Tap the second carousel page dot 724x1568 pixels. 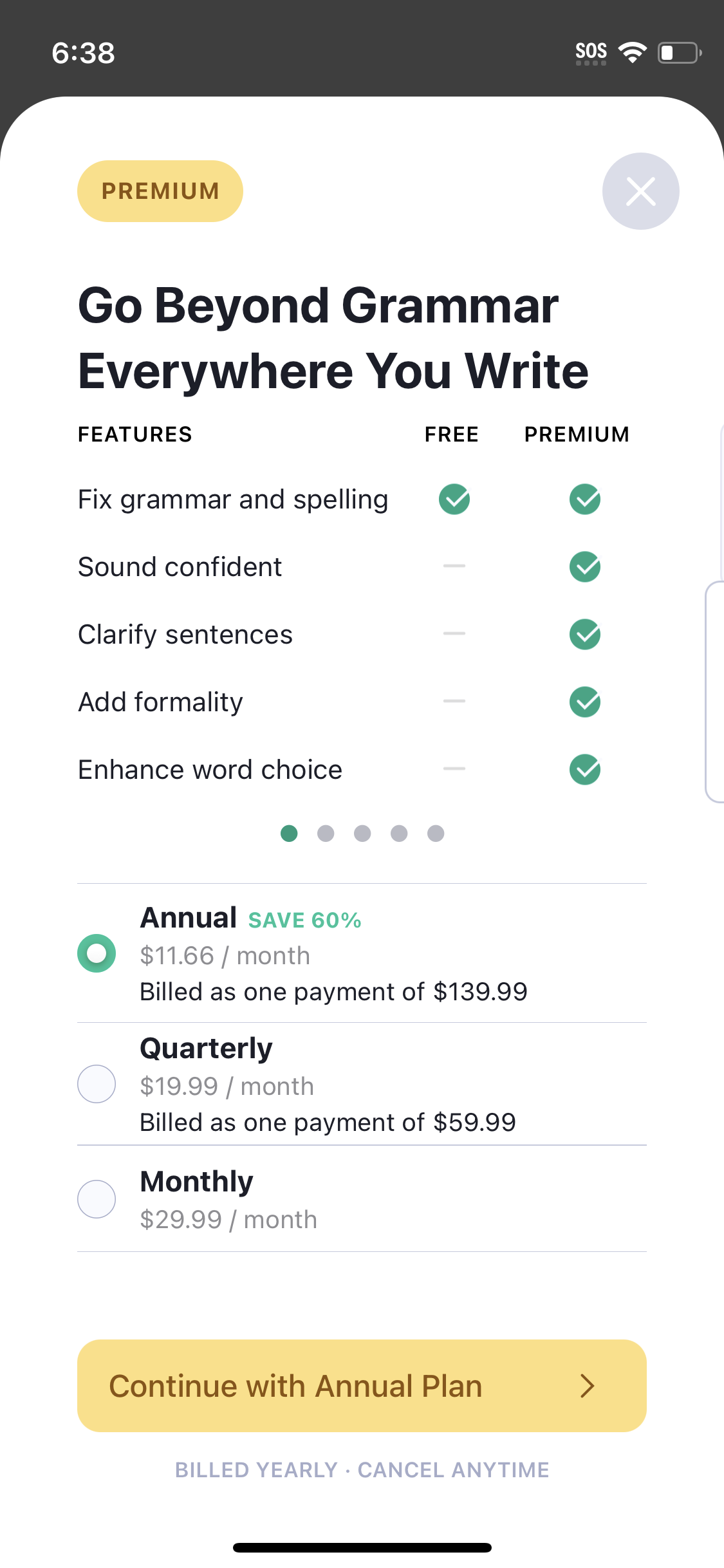coord(326,834)
